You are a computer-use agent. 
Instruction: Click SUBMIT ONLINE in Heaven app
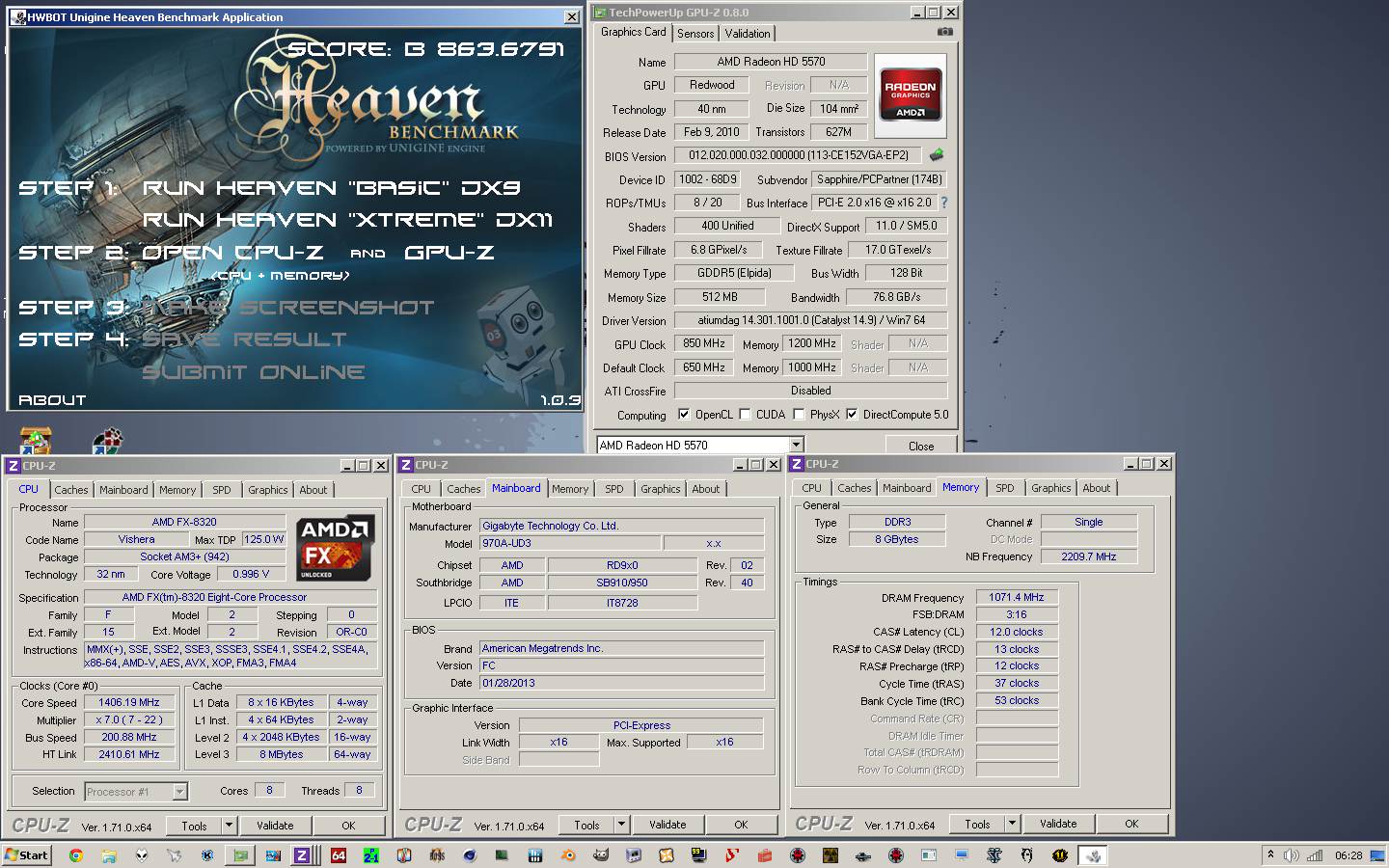(254, 372)
